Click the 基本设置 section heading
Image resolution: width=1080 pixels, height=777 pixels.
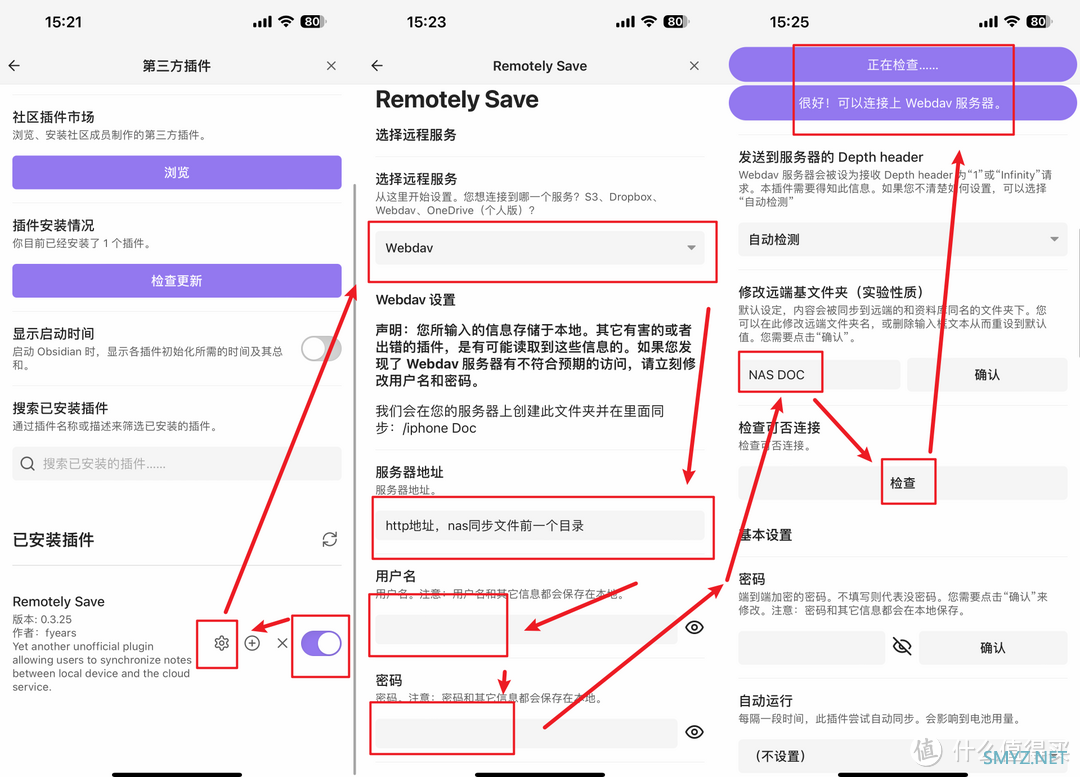click(x=765, y=535)
